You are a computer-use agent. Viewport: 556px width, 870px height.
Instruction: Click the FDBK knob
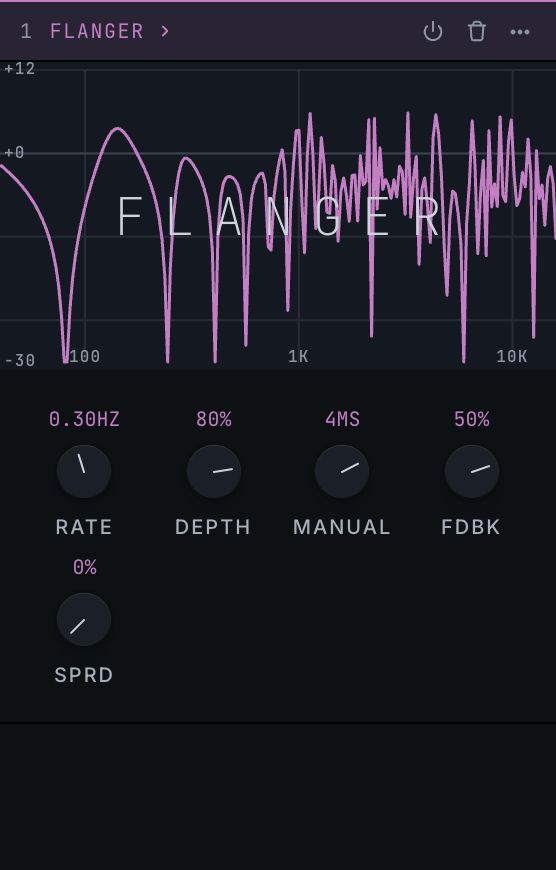point(472,471)
